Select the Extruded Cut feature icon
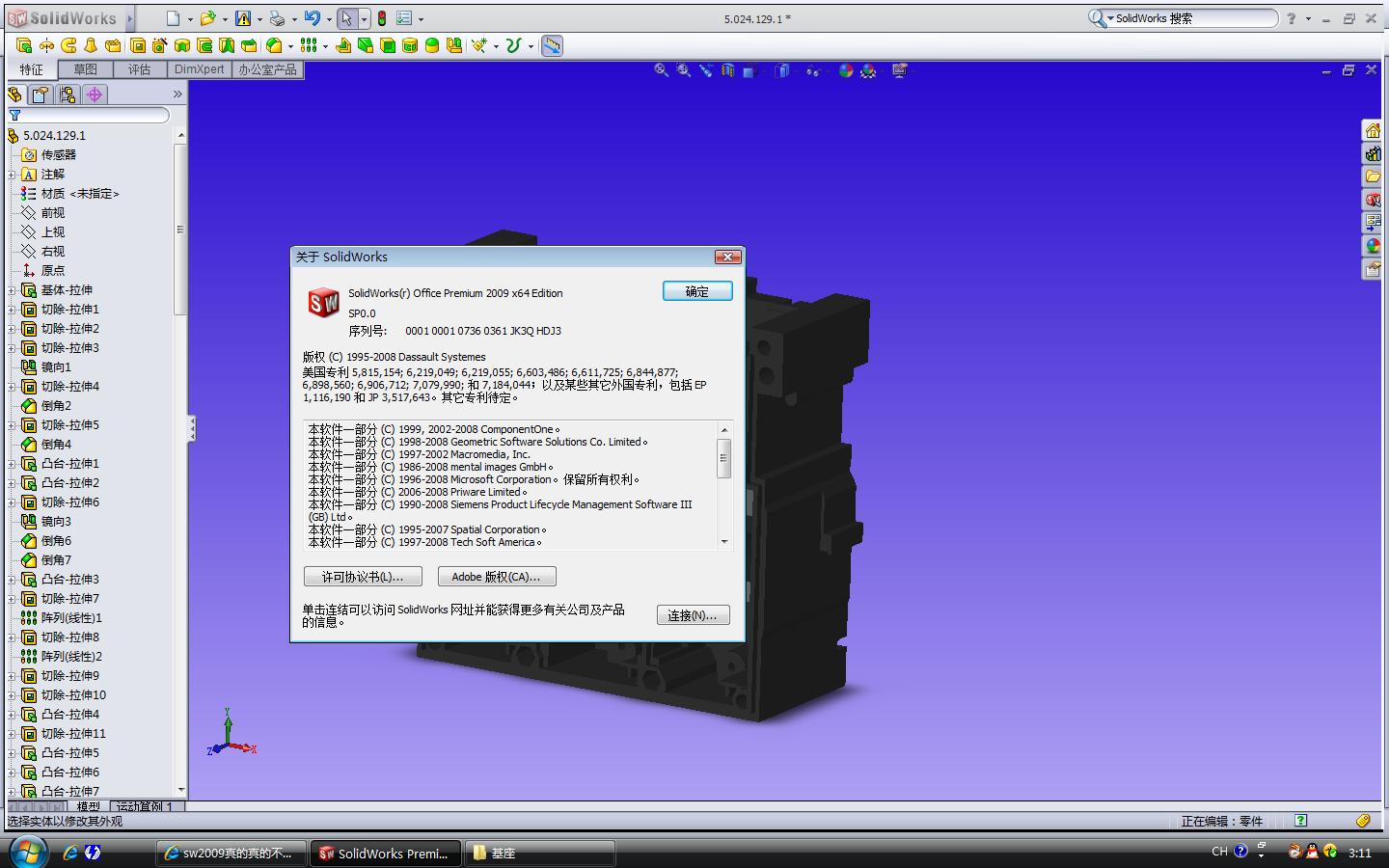Image resolution: width=1389 pixels, height=868 pixels. 138,45
